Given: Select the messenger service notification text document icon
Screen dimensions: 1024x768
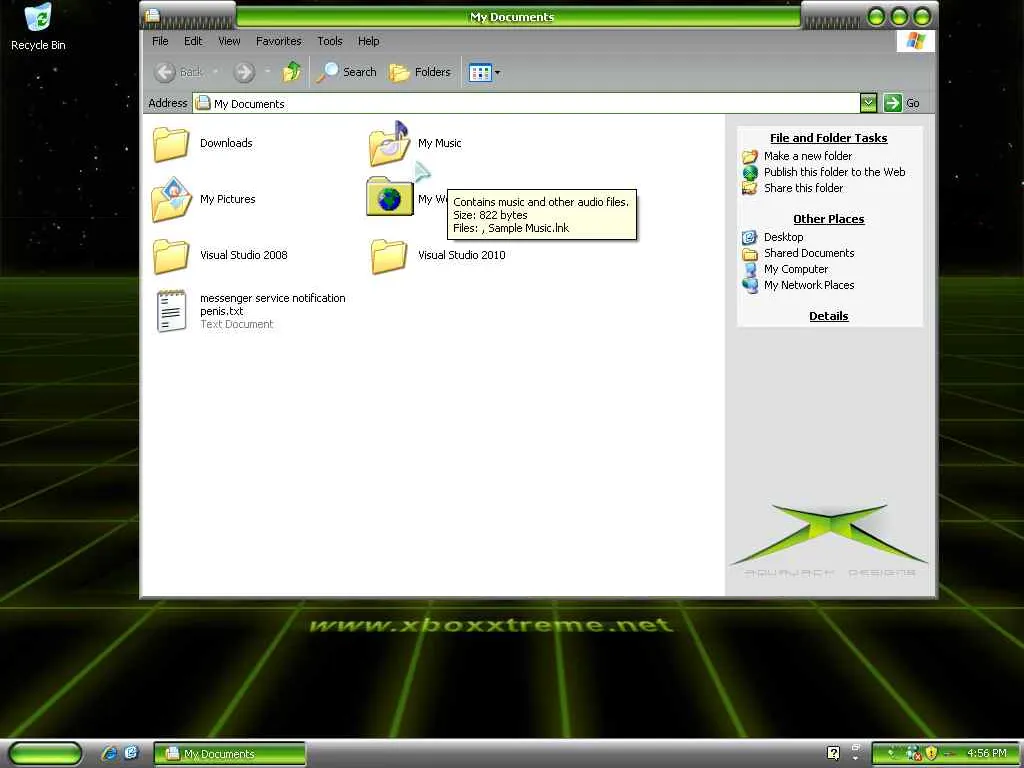Looking at the screenshot, I should coord(171,311).
